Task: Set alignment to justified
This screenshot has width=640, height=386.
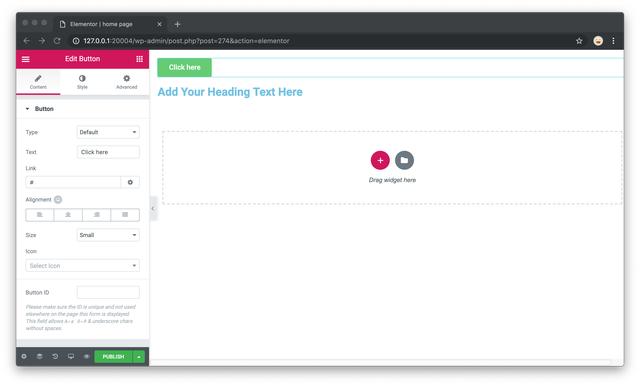Action: [x=125, y=215]
